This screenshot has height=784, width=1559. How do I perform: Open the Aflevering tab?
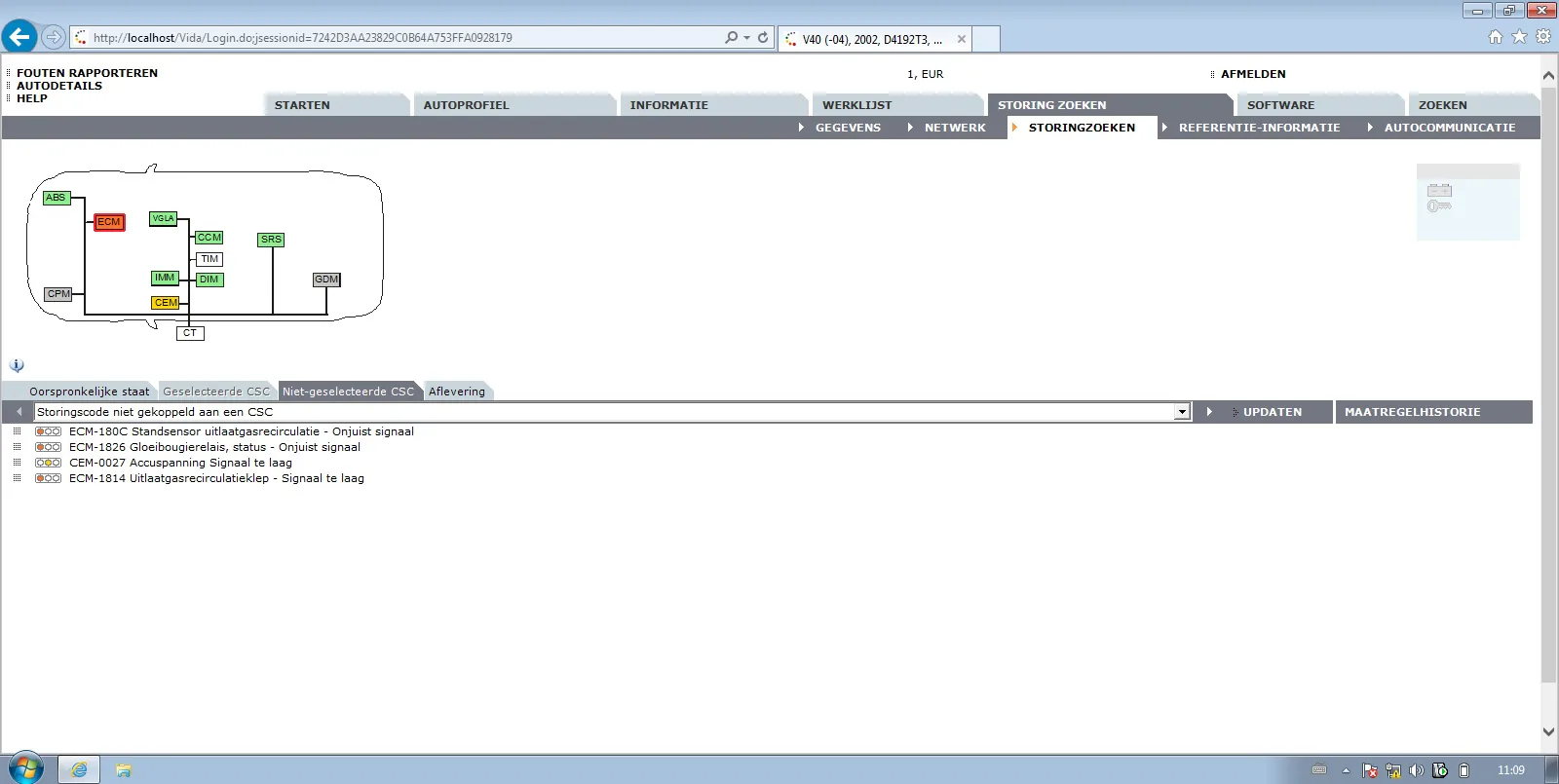pos(456,392)
